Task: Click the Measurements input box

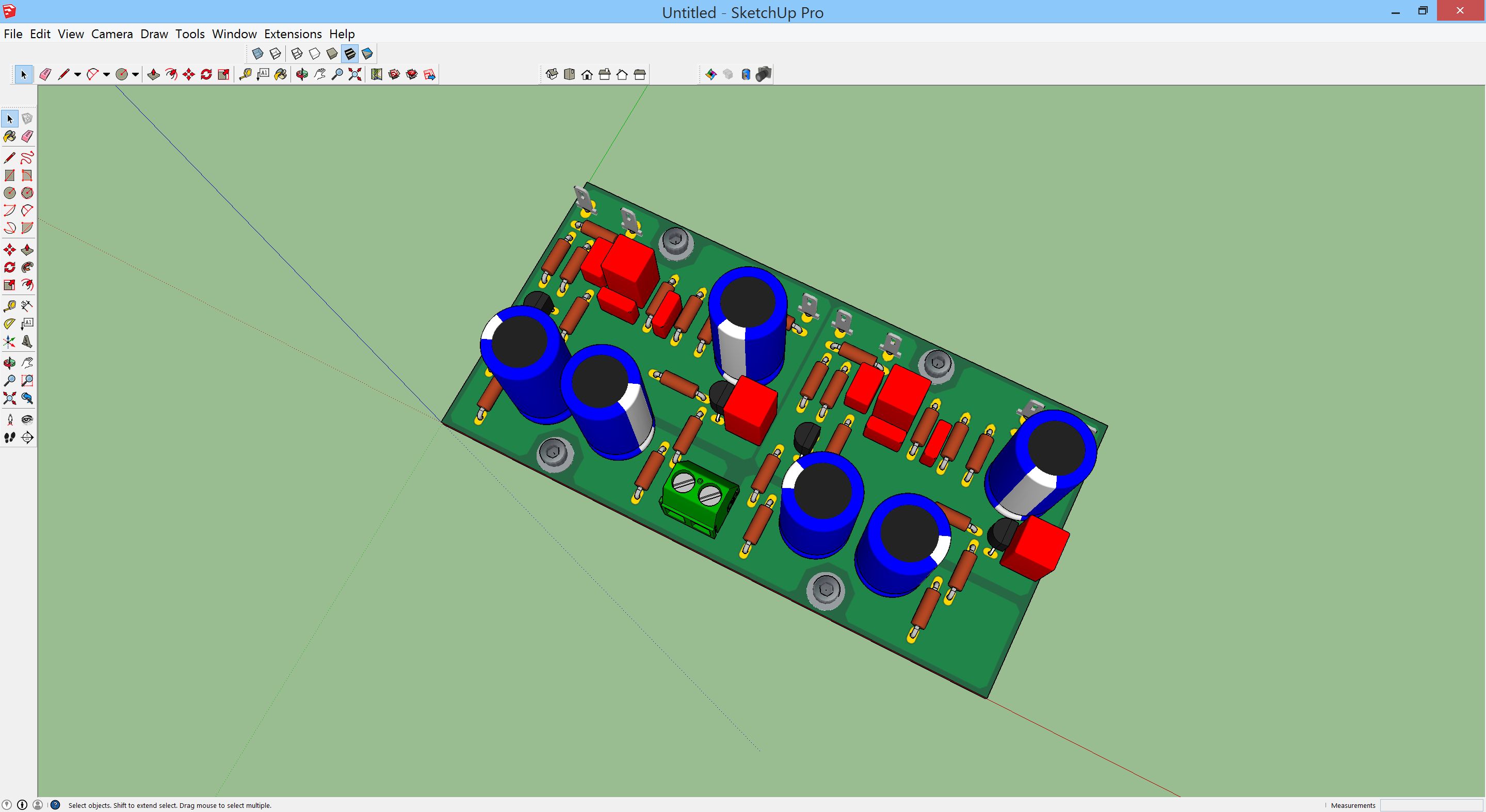Action: (x=1431, y=805)
